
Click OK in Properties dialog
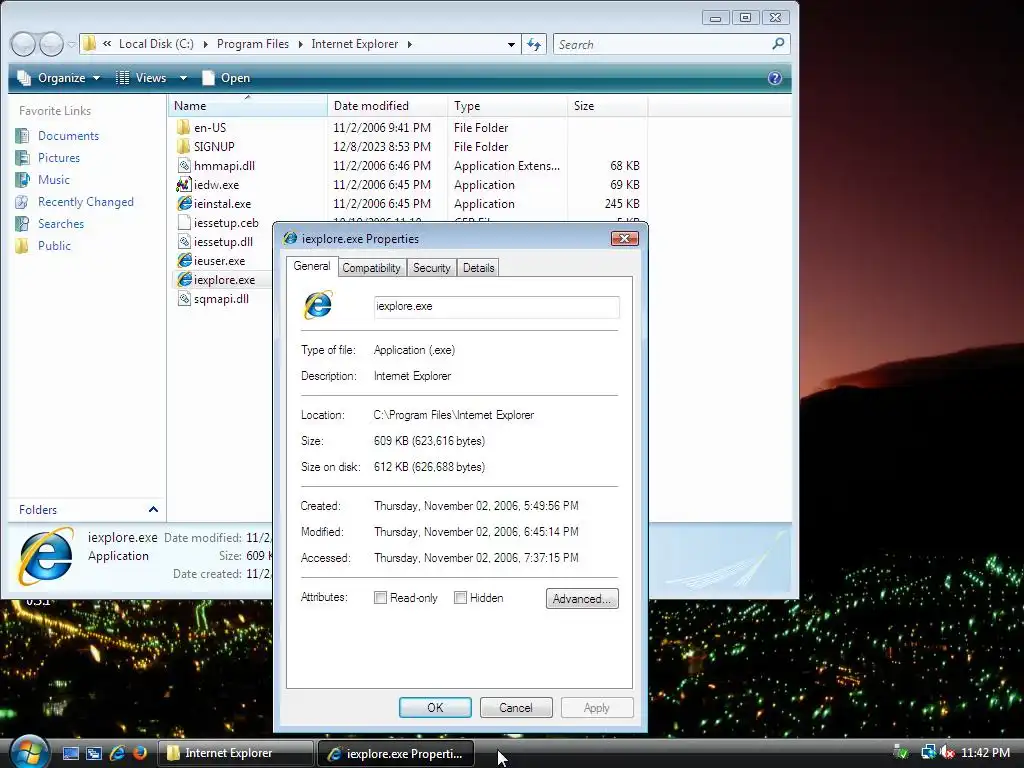point(435,707)
